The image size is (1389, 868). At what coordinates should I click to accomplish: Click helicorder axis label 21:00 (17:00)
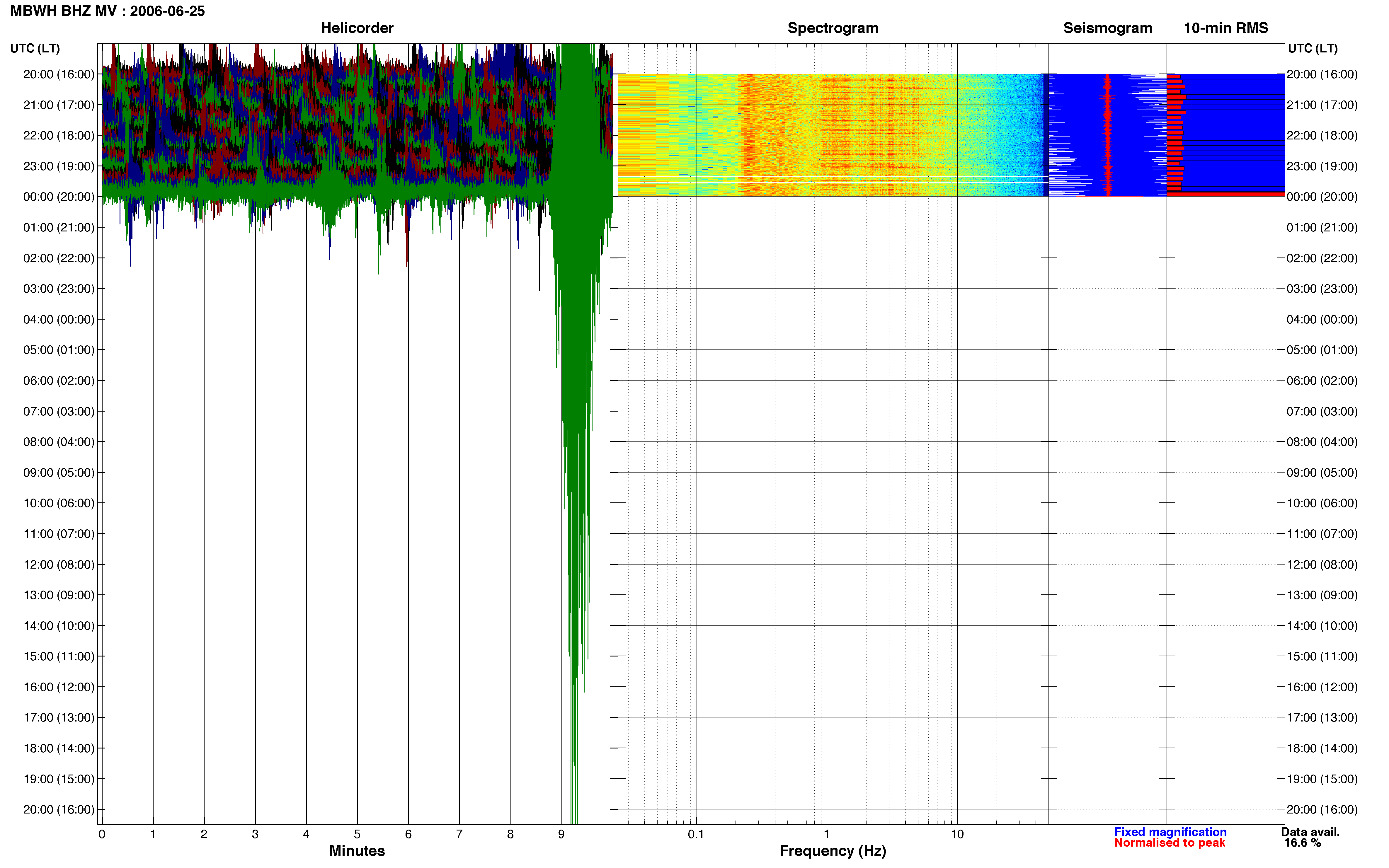pyautogui.click(x=59, y=105)
